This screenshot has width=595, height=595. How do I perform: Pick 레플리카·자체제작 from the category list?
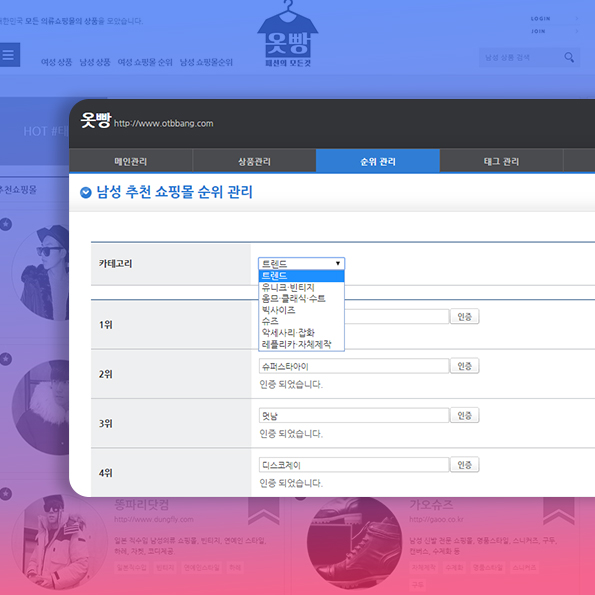click(x=301, y=344)
